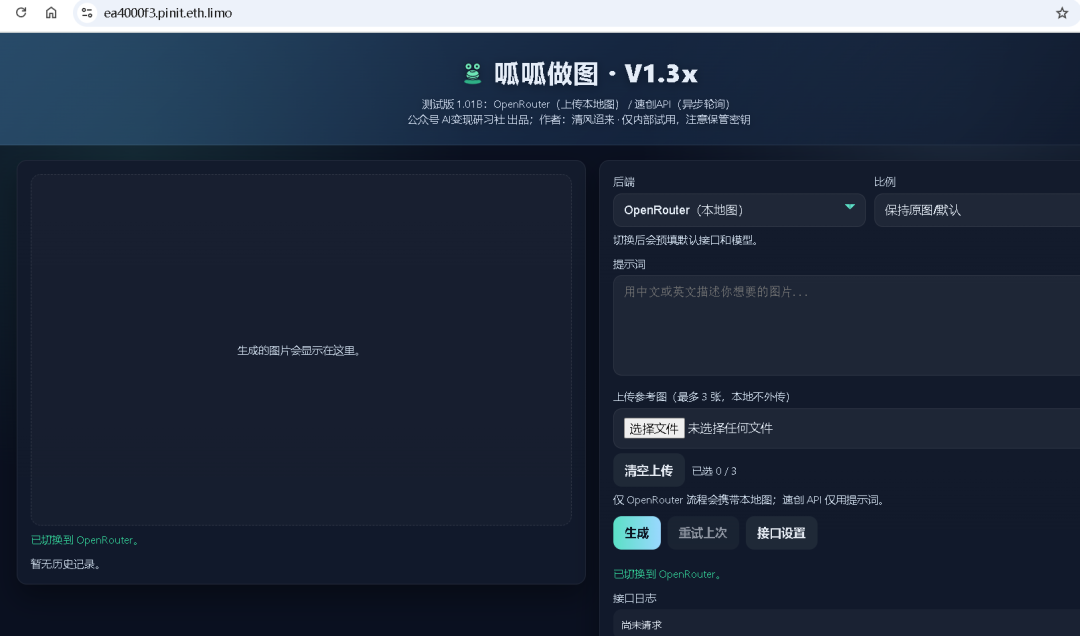Click the 清空上传 button
This screenshot has height=636, width=1080.
[x=648, y=471]
